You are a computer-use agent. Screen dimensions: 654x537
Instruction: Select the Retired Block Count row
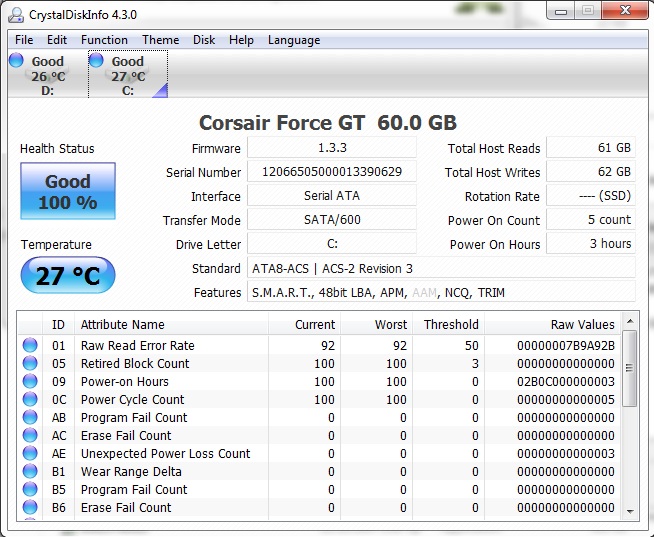click(x=319, y=363)
